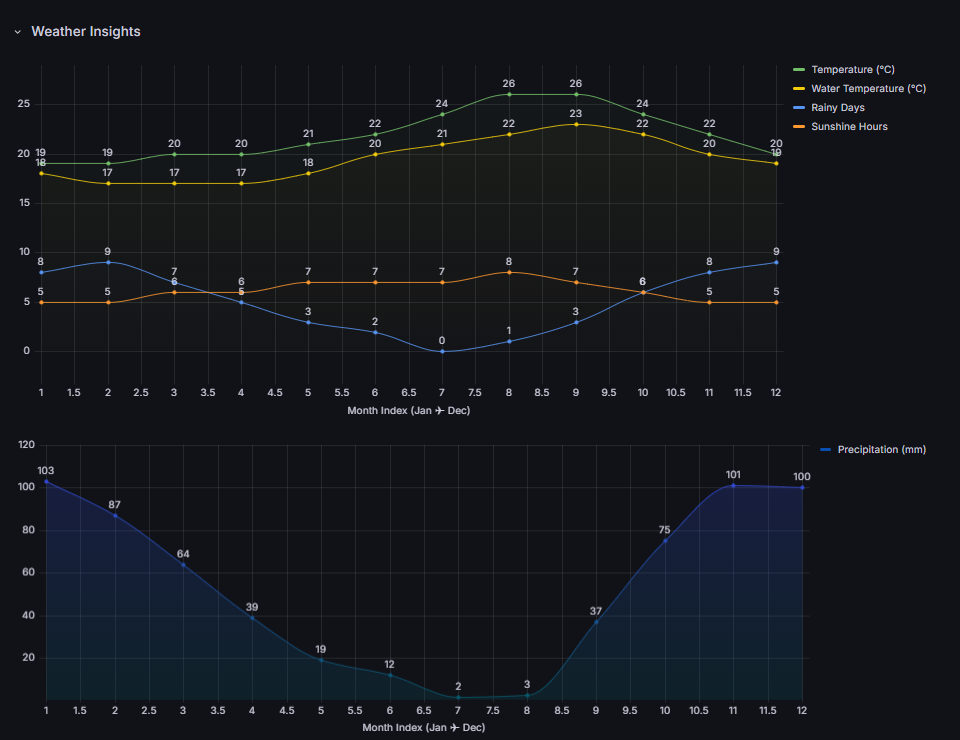Image resolution: width=960 pixels, height=740 pixels.
Task: Click Sunshine Hours 8 point at month 8
Action: (509, 272)
